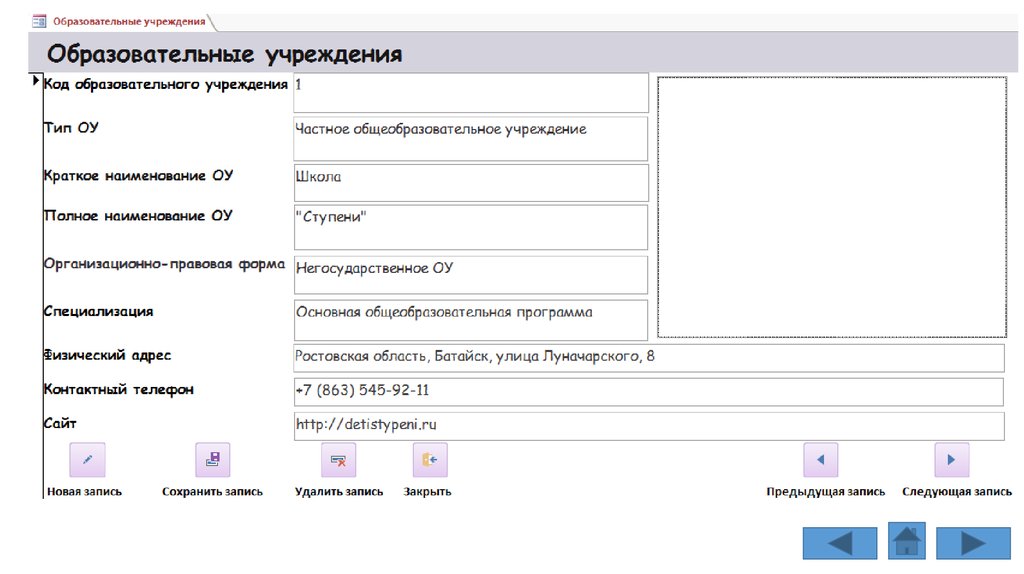Click the blue home button
This screenshot has height=574, width=1024.
click(906, 541)
